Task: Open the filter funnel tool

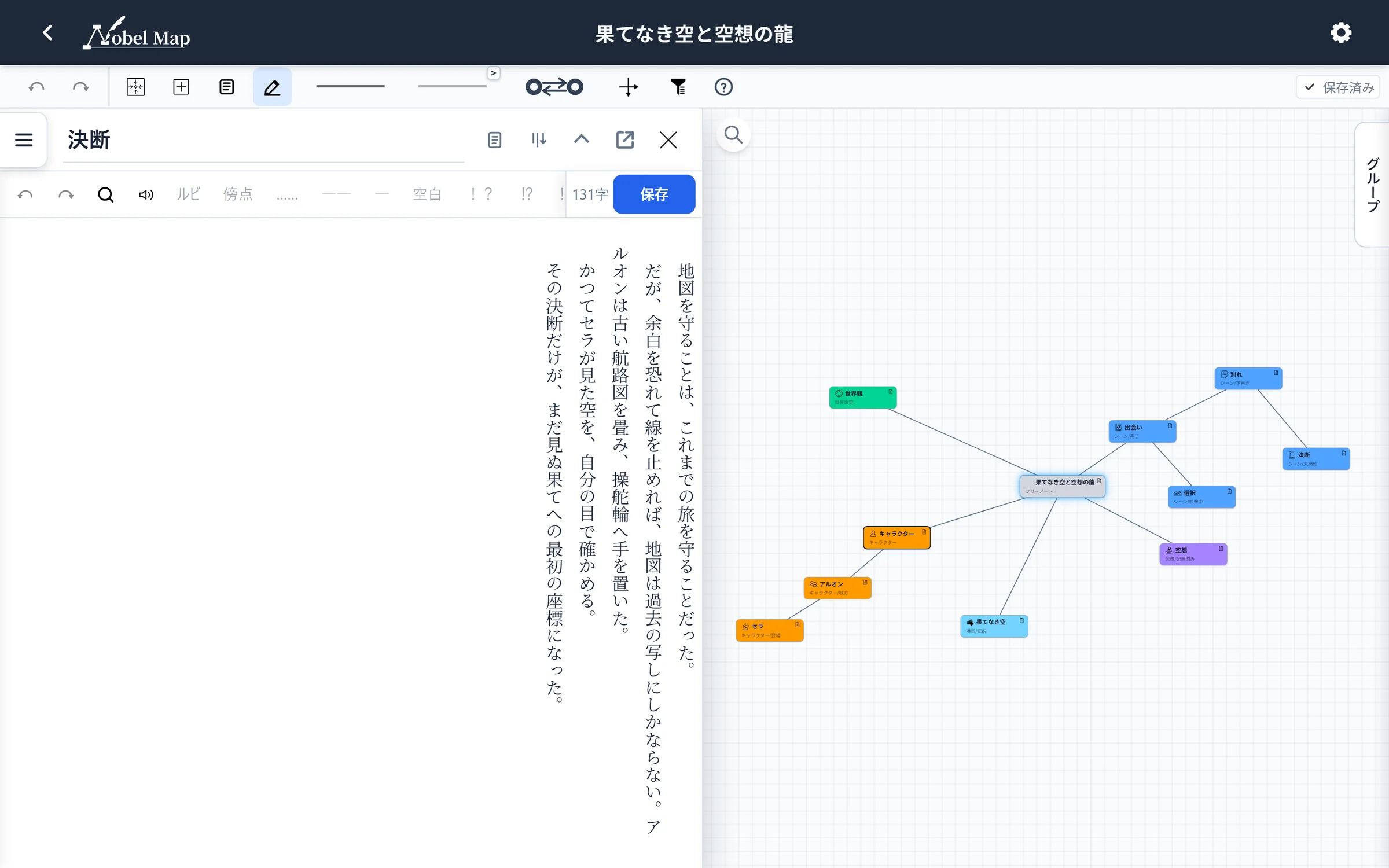Action: pyautogui.click(x=678, y=87)
